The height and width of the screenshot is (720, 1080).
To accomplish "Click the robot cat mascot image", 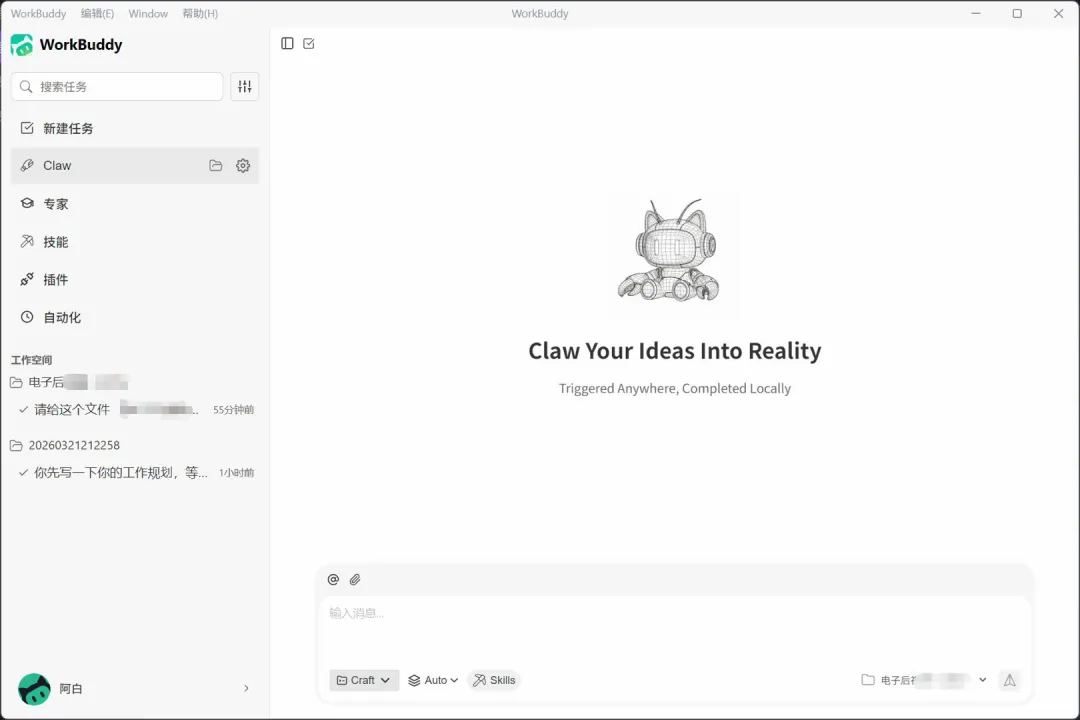I will pyautogui.click(x=668, y=251).
